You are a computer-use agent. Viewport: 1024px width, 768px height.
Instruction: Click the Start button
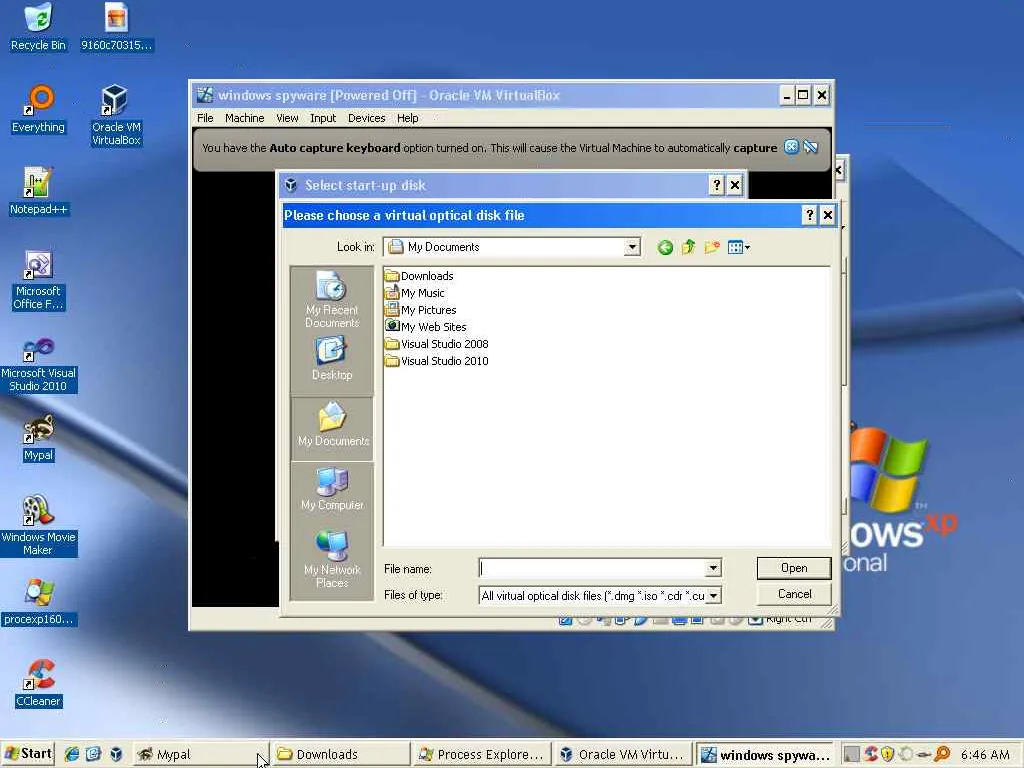coord(27,754)
